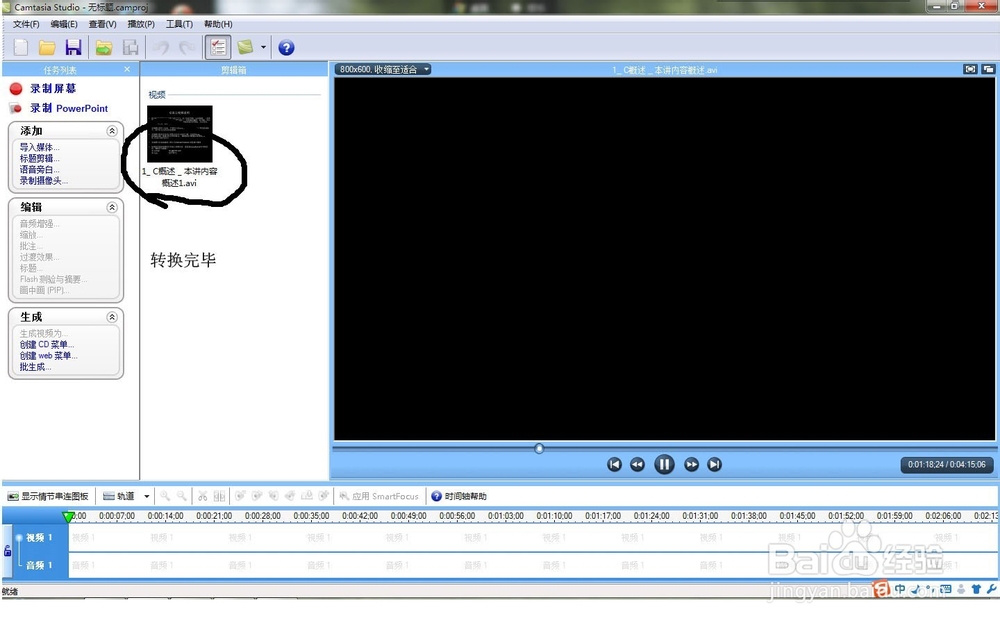Click the redo arrow icon in the toolbar
1000x625 pixels.
[187, 47]
